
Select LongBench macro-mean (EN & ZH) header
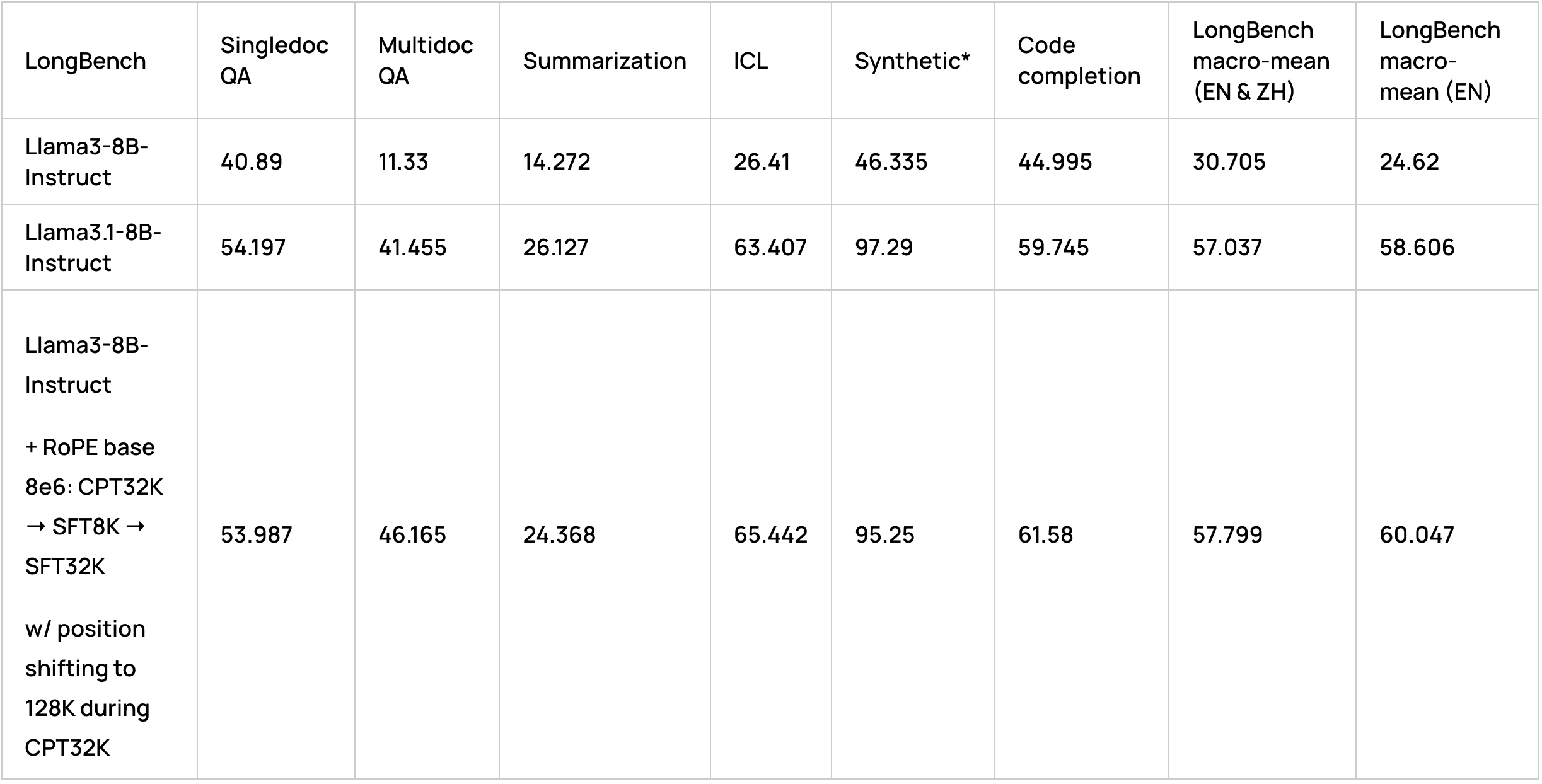[1261, 61]
